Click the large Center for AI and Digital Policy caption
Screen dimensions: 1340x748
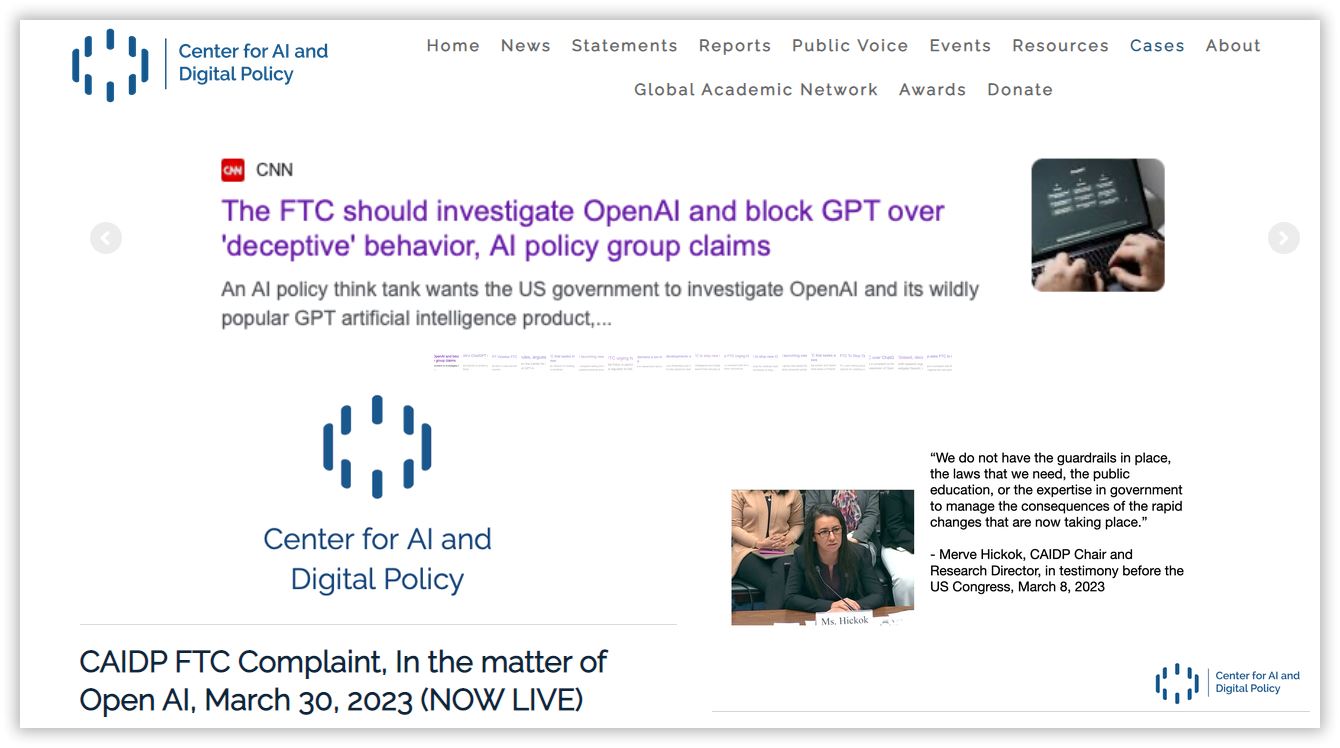(377, 559)
